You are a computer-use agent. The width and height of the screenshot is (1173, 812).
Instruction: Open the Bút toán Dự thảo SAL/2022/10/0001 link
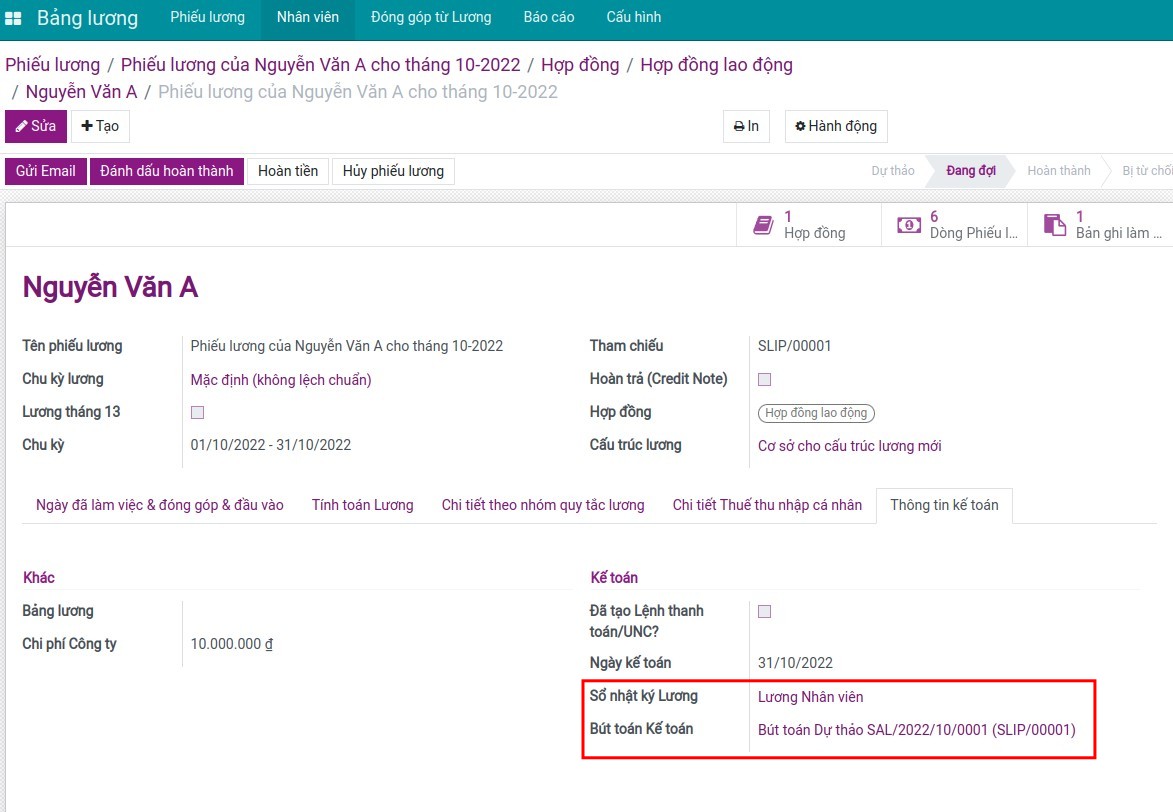coord(916,730)
